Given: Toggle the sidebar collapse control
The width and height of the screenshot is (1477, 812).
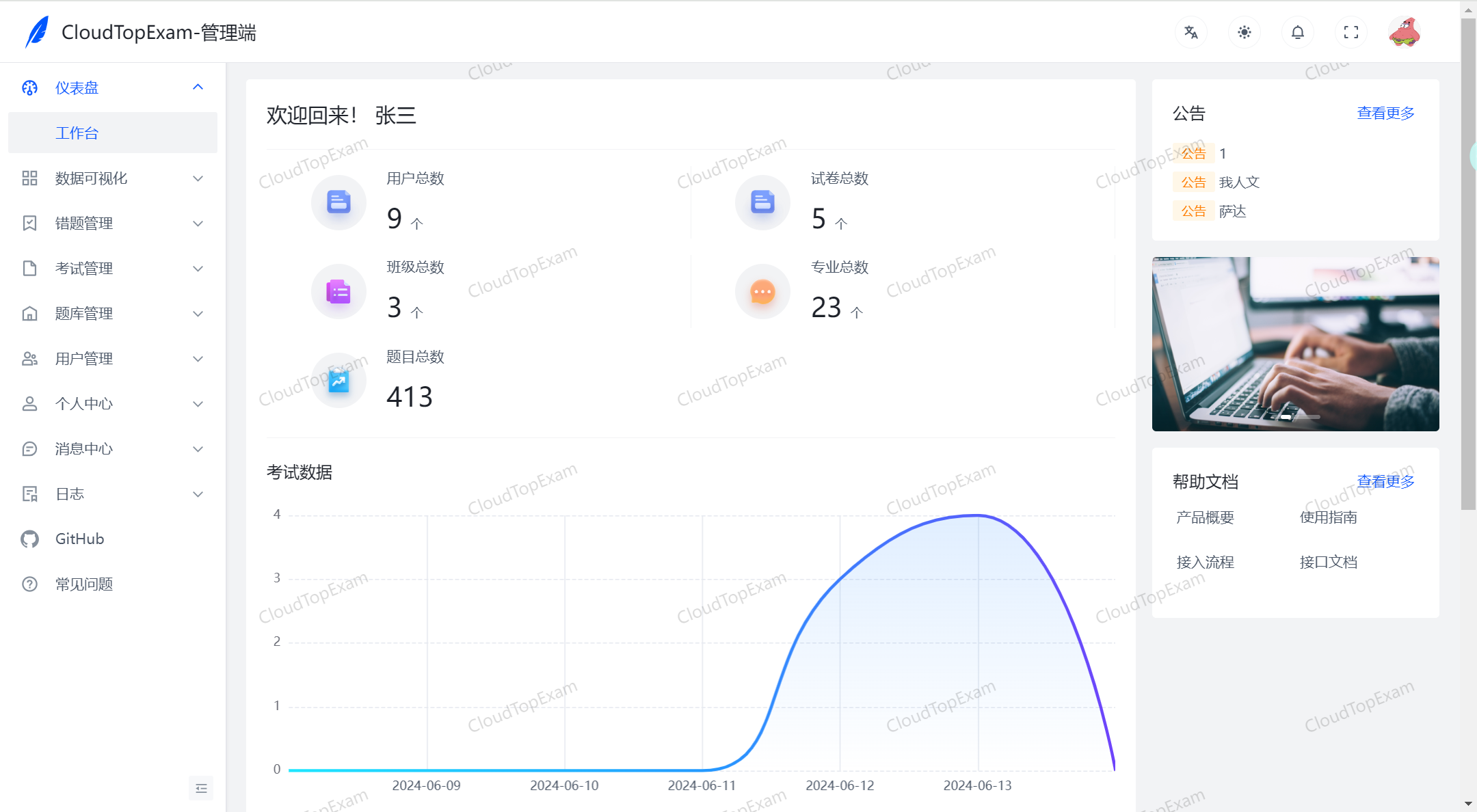Looking at the screenshot, I should coord(200,787).
